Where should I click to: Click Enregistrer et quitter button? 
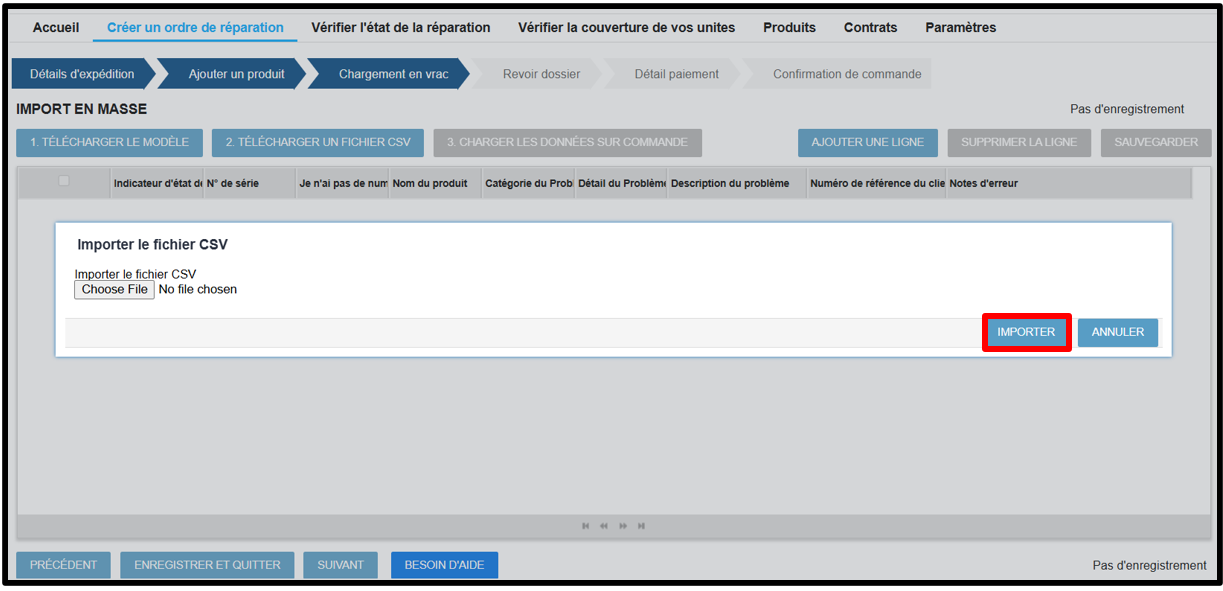coord(207,565)
